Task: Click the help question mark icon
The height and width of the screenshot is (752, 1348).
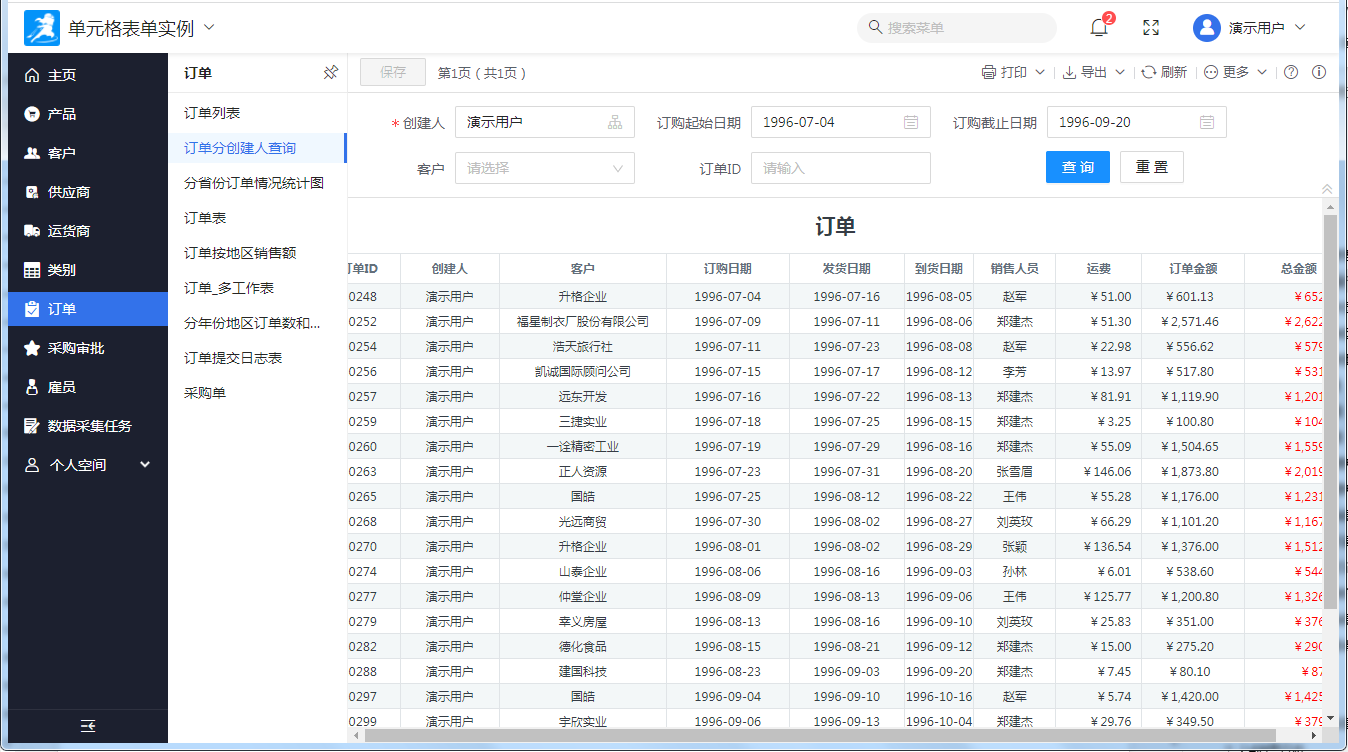Action: tap(1291, 72)
